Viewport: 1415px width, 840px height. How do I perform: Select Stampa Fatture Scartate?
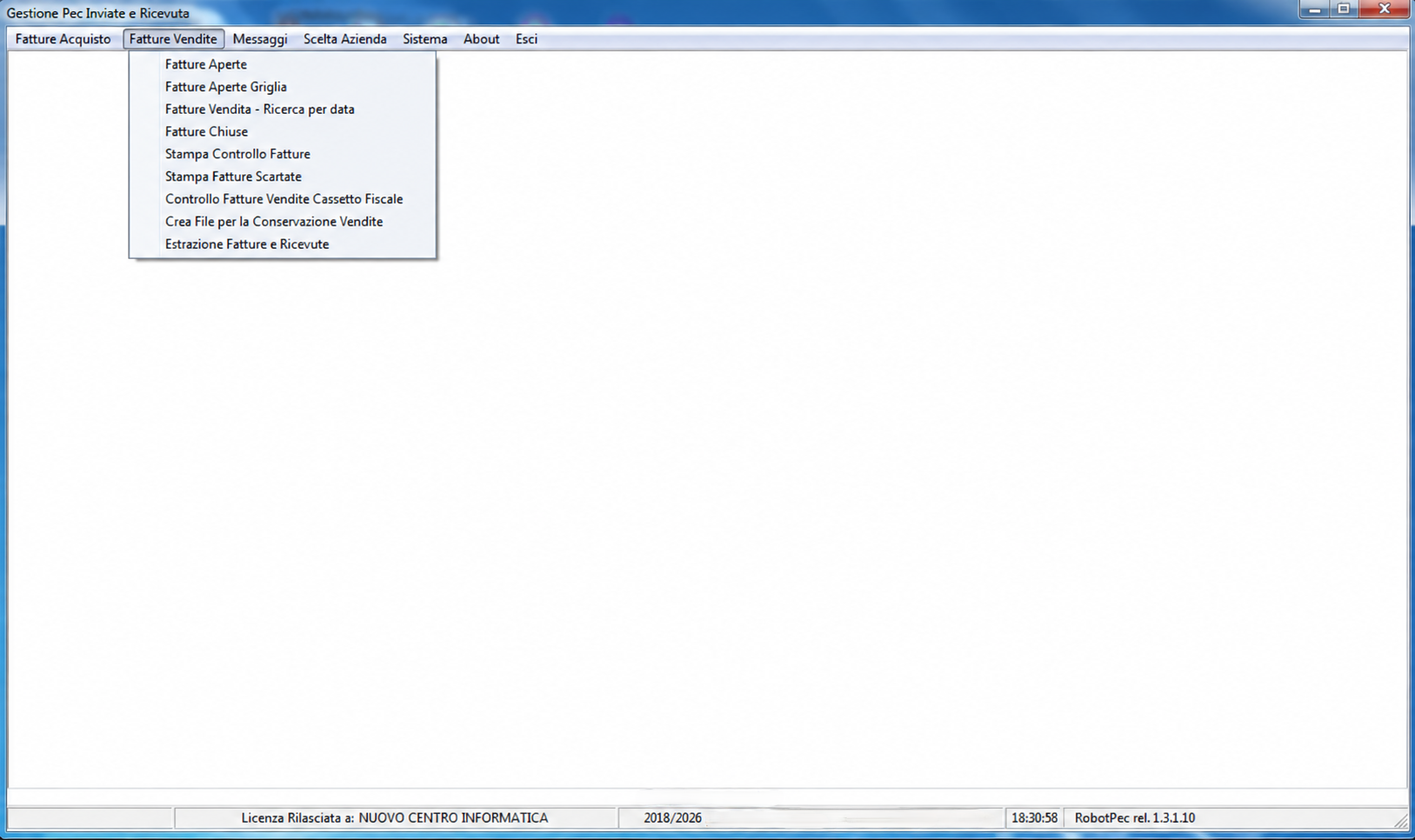point(283,177)
